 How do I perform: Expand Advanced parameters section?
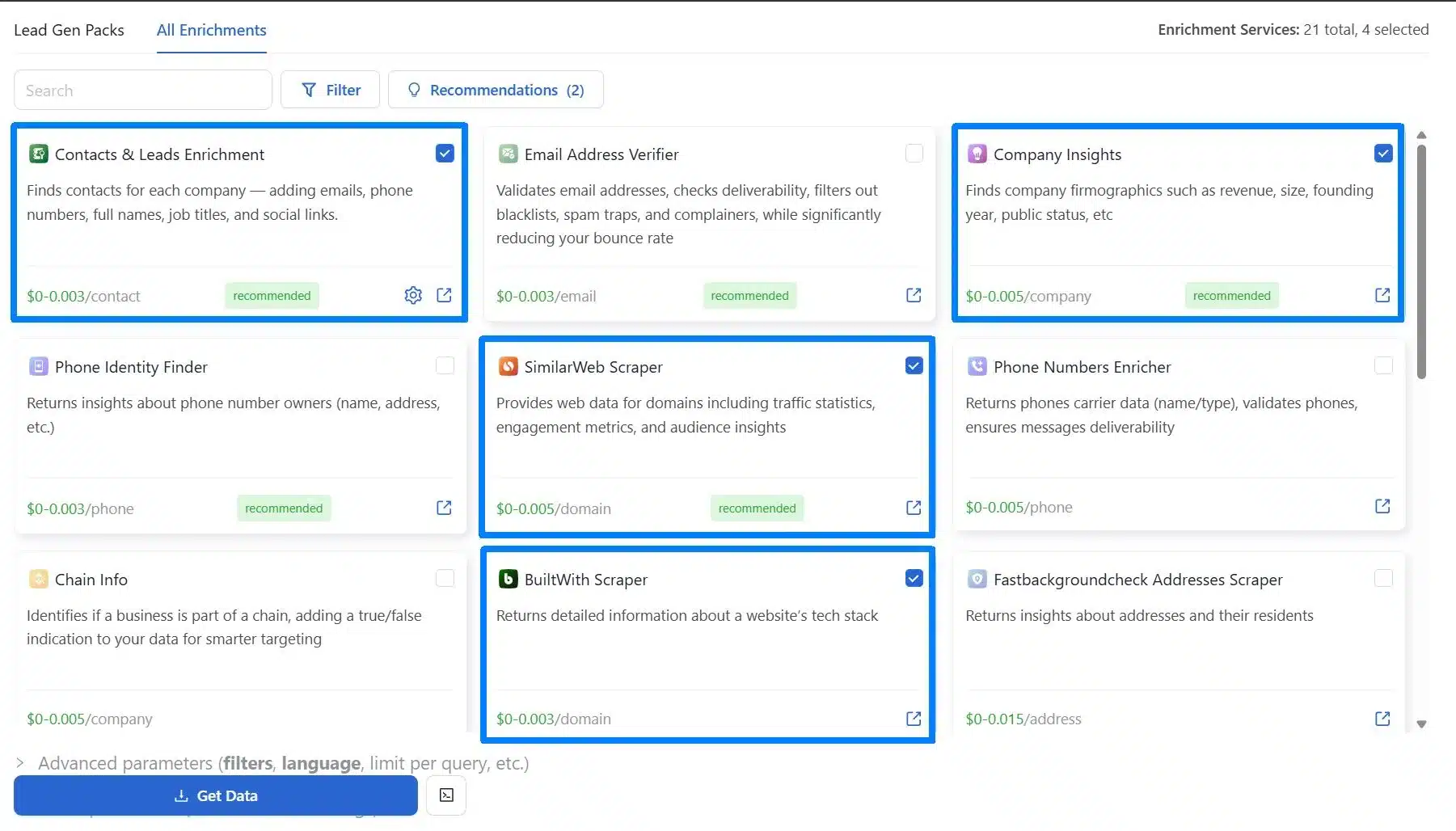(x=21, y=763)
